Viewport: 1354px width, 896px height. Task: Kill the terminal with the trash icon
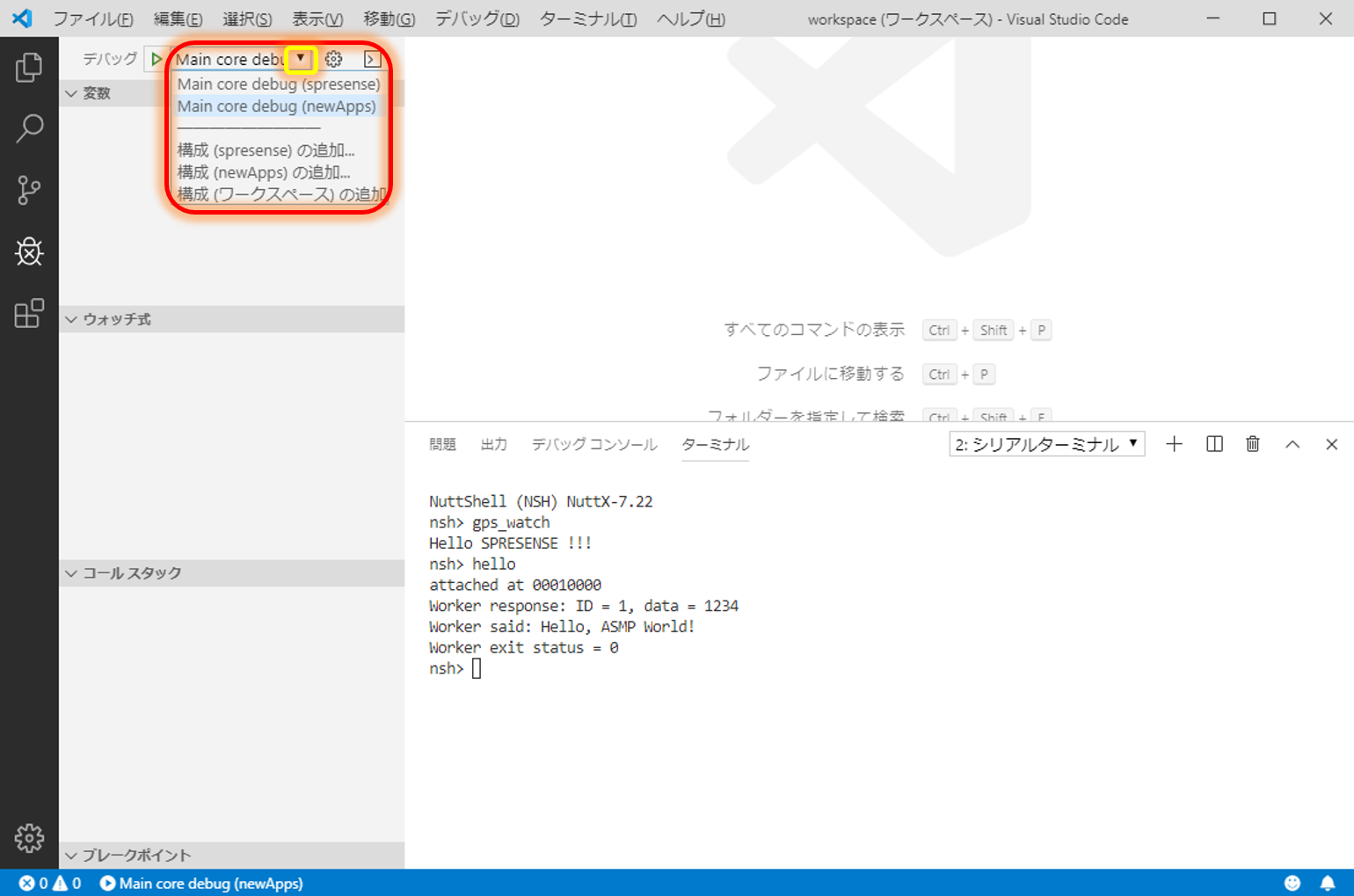pos(1253,444)
